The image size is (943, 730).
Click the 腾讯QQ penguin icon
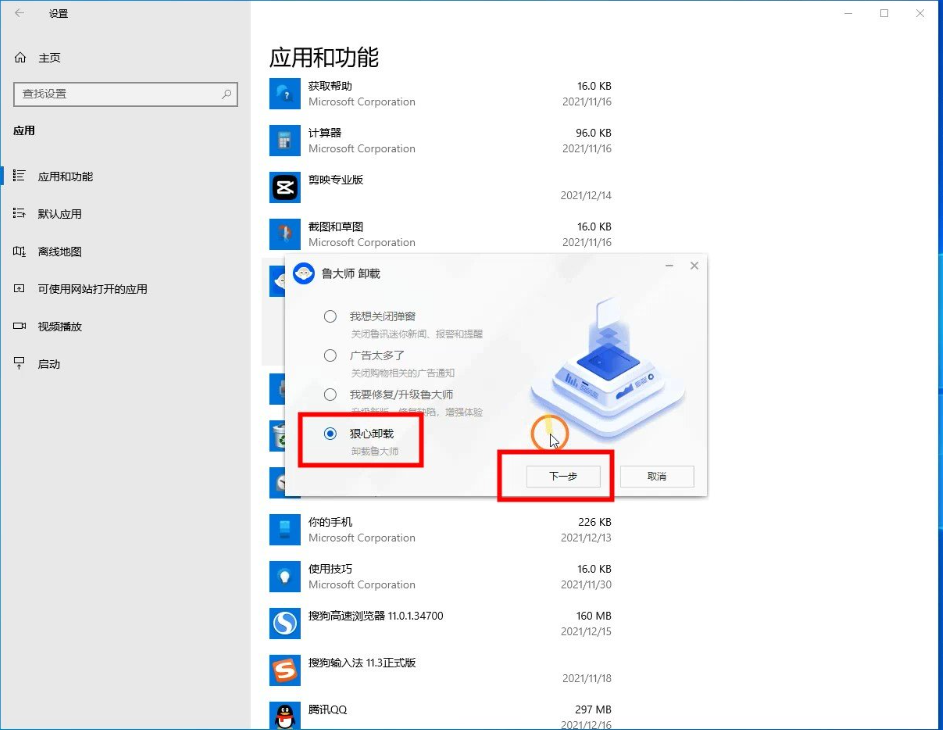pyautogui.click(x=284, y=716)
